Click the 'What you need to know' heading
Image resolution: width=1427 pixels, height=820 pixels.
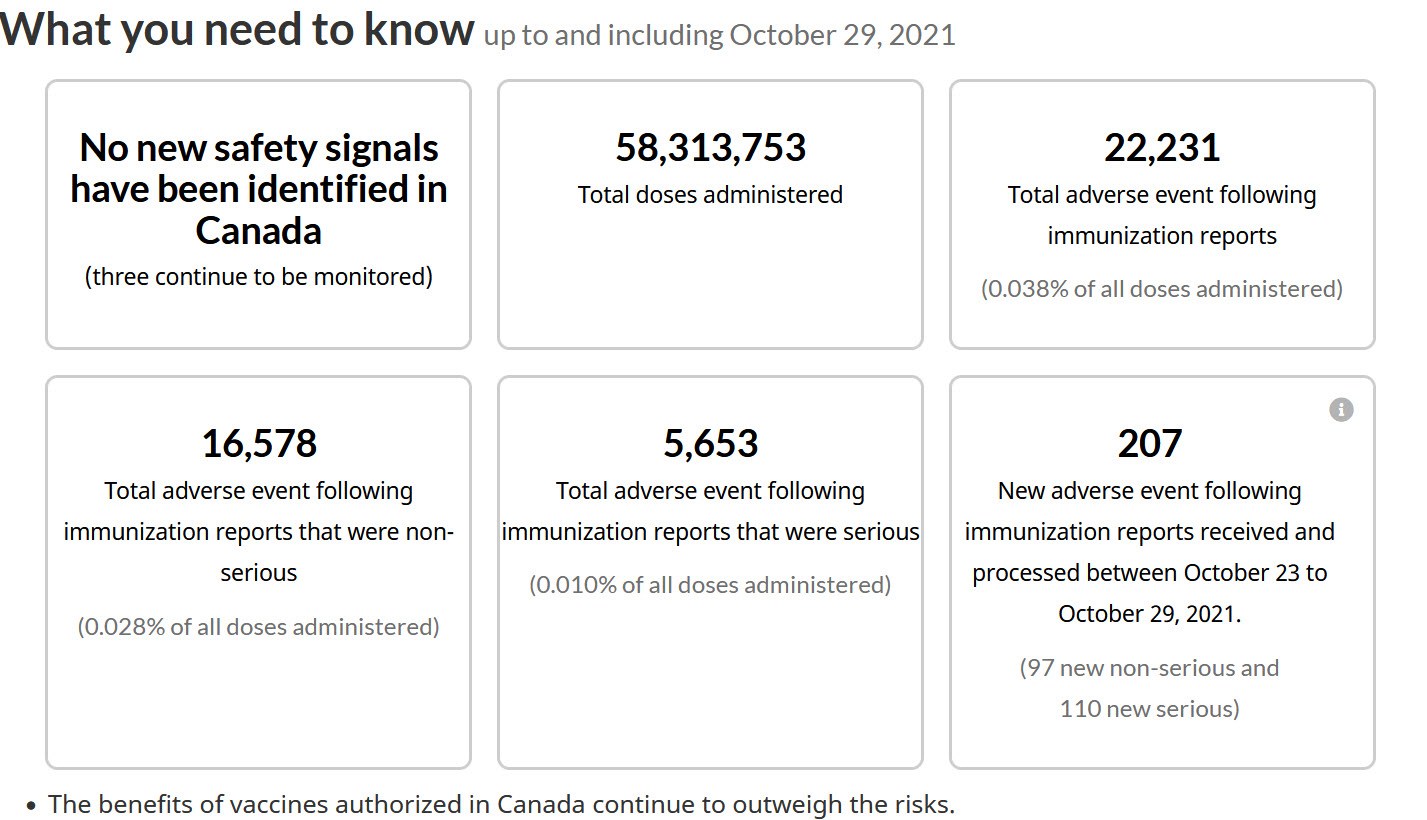(236, 30)
